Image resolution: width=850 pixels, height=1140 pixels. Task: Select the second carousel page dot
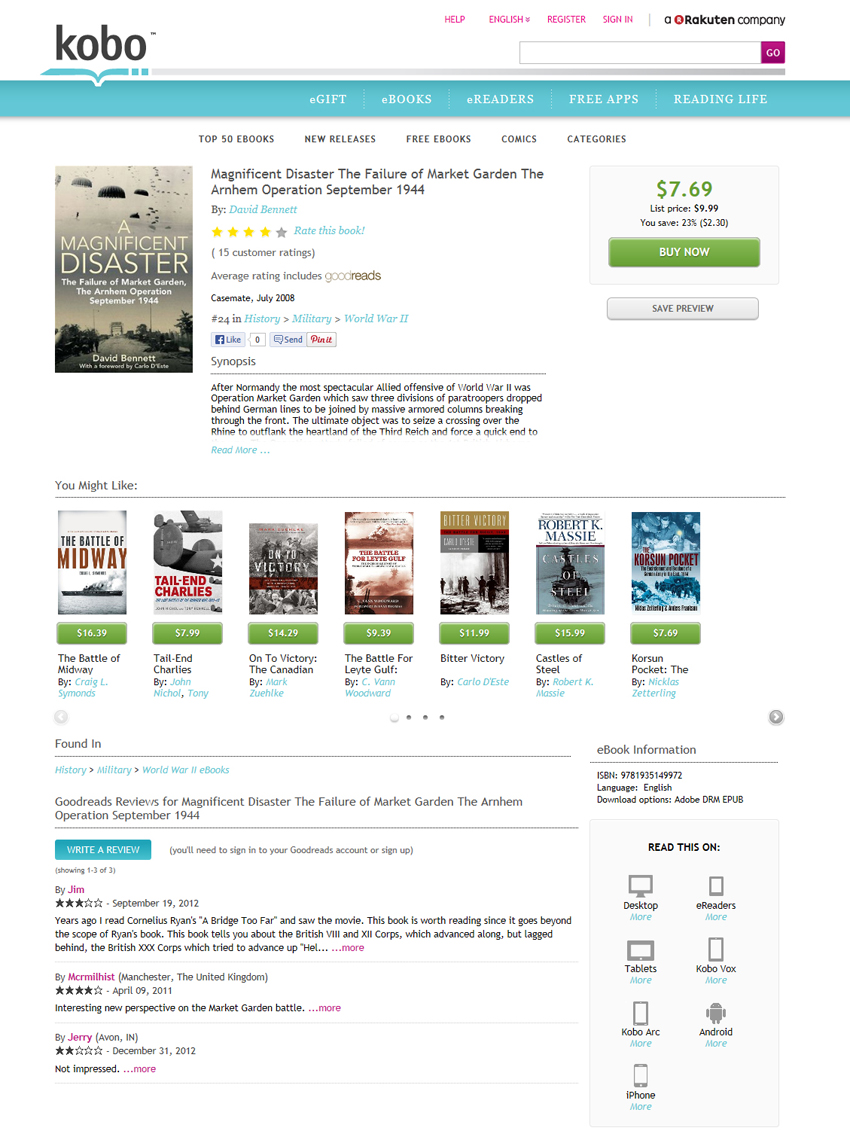pos(409,717)
